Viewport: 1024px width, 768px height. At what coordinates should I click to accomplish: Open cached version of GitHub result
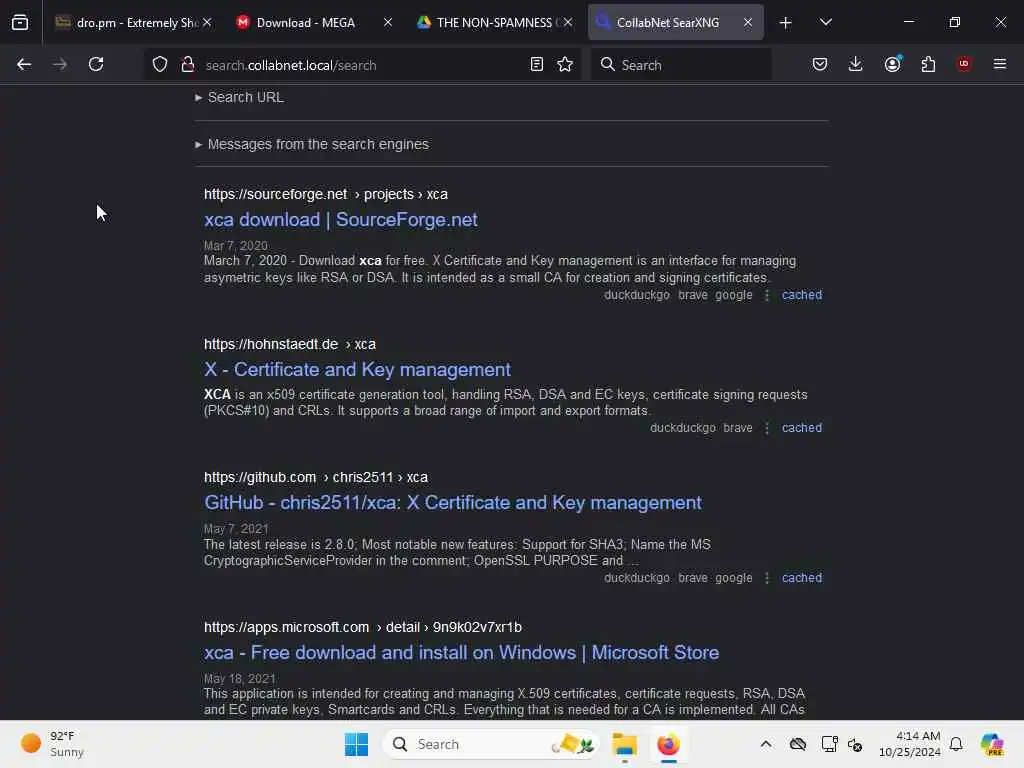802,578
